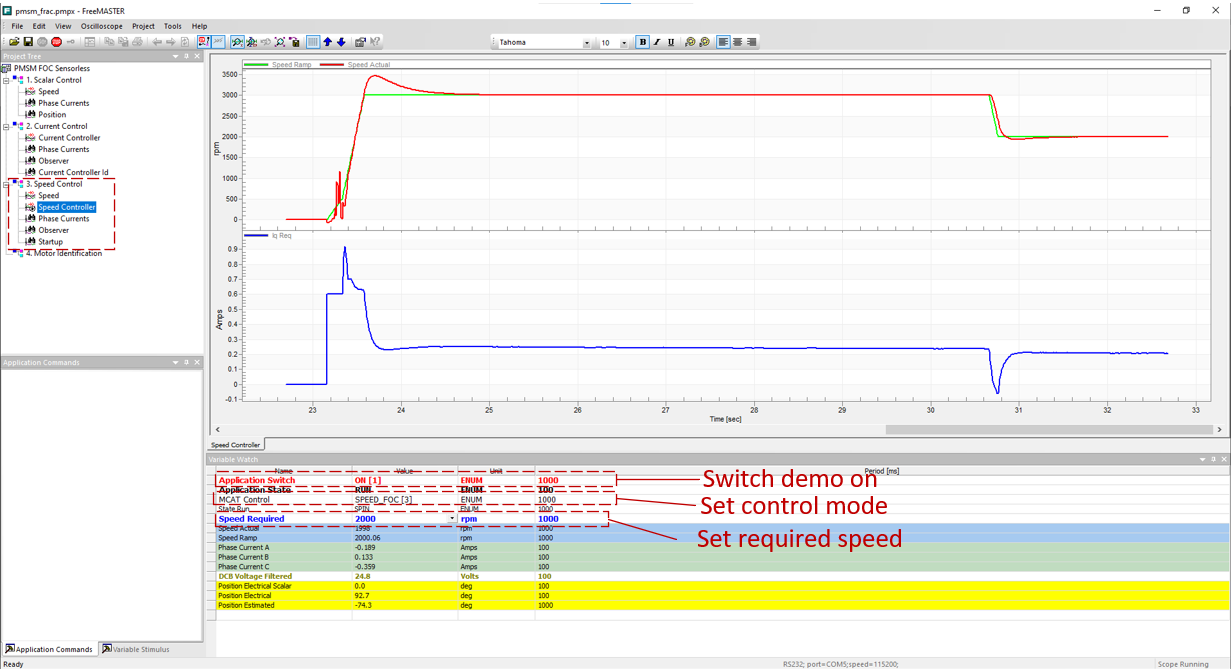The image size is (1231, 669).
Task: Collapse the 2. Current Control tree node
Action: [7, 127]
